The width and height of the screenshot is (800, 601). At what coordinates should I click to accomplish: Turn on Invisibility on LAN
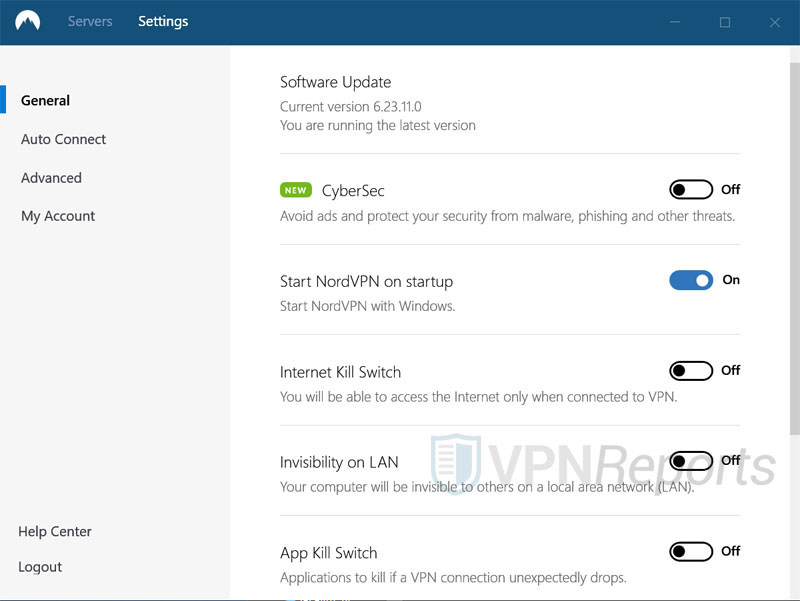point(691,461)
